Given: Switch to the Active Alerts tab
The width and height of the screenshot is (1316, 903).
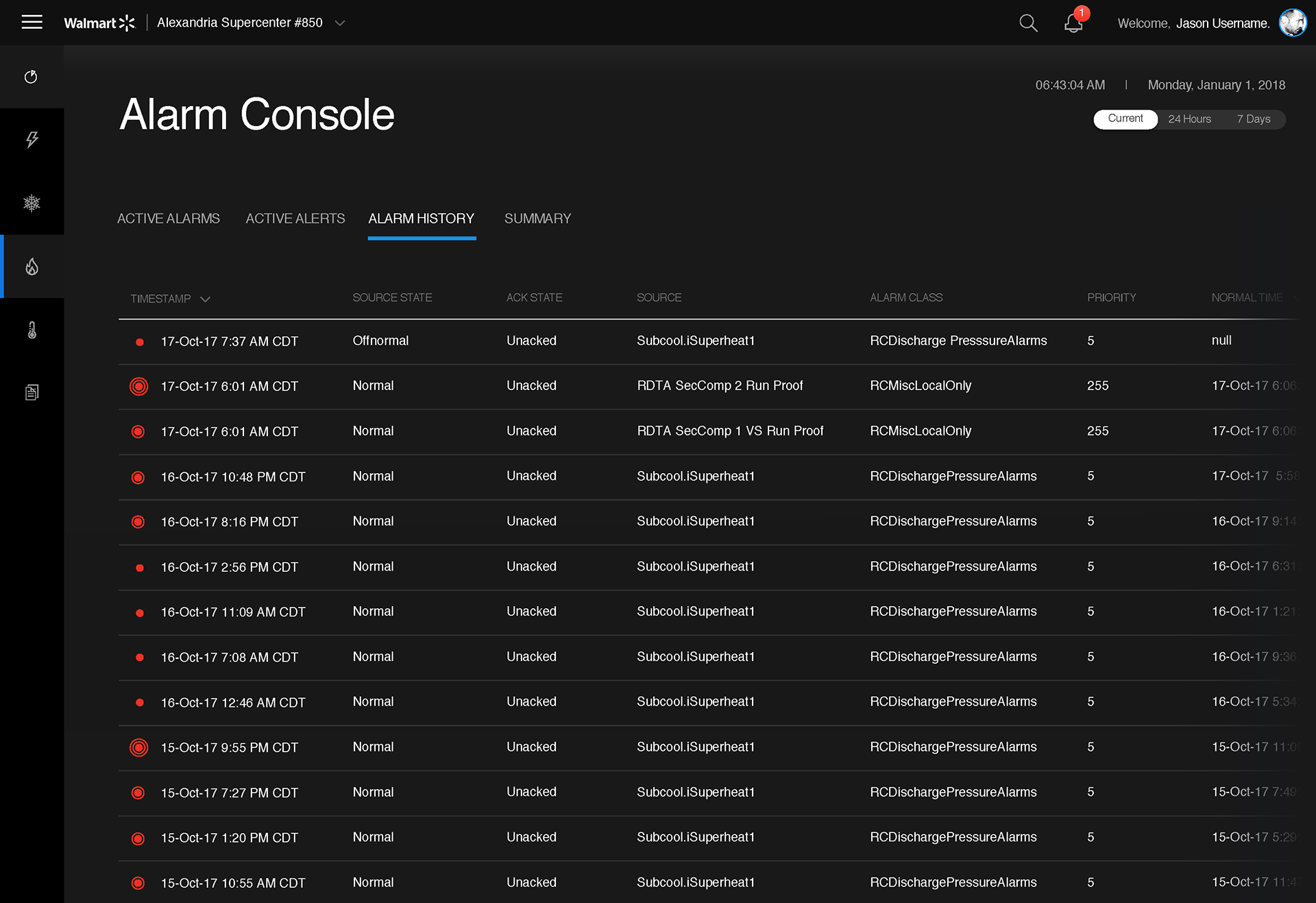Looking at the screenshot, I should click(x=295, y=218).
